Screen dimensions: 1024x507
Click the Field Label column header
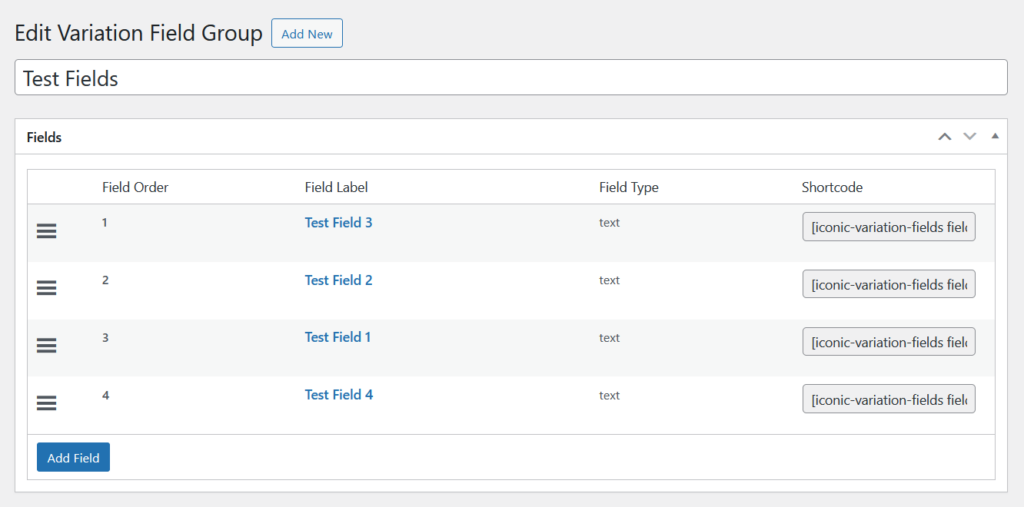click(336, 188)
